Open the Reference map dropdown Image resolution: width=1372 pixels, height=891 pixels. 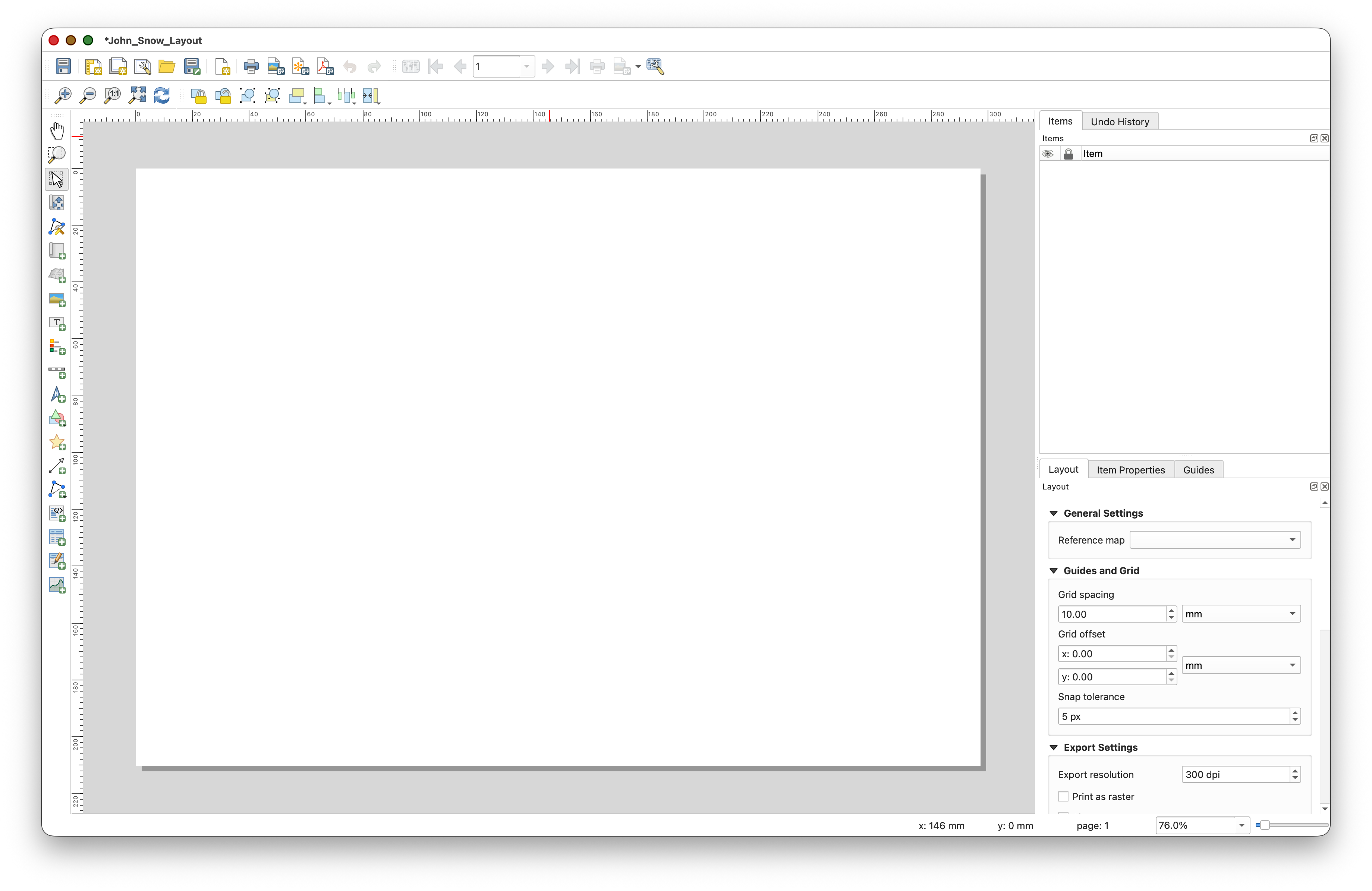(1215, 540)
